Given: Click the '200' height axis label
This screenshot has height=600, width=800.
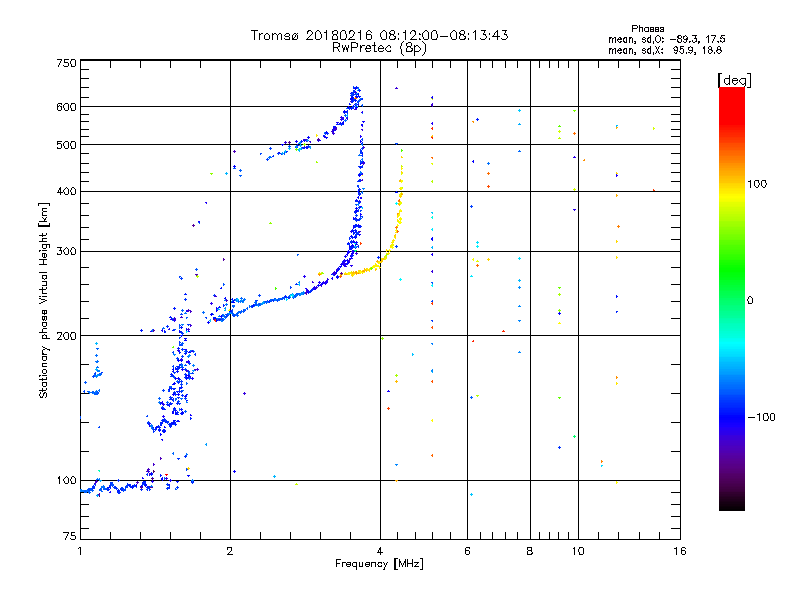Looking at the screenshot, I should pos(66,336).
